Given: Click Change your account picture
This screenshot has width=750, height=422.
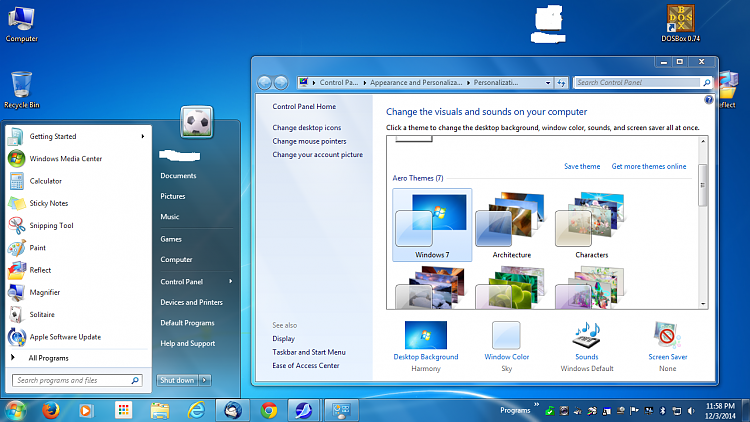Looking at the screenshot, I should 318,155.
